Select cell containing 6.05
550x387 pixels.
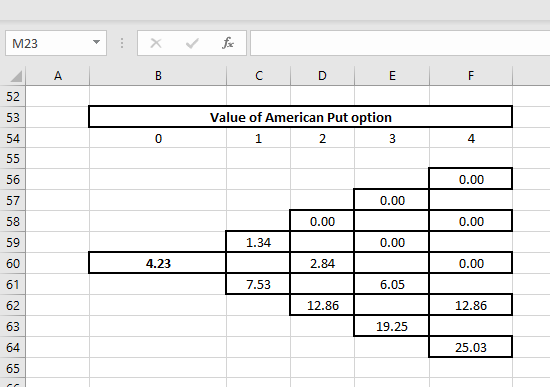coord(392,284)
